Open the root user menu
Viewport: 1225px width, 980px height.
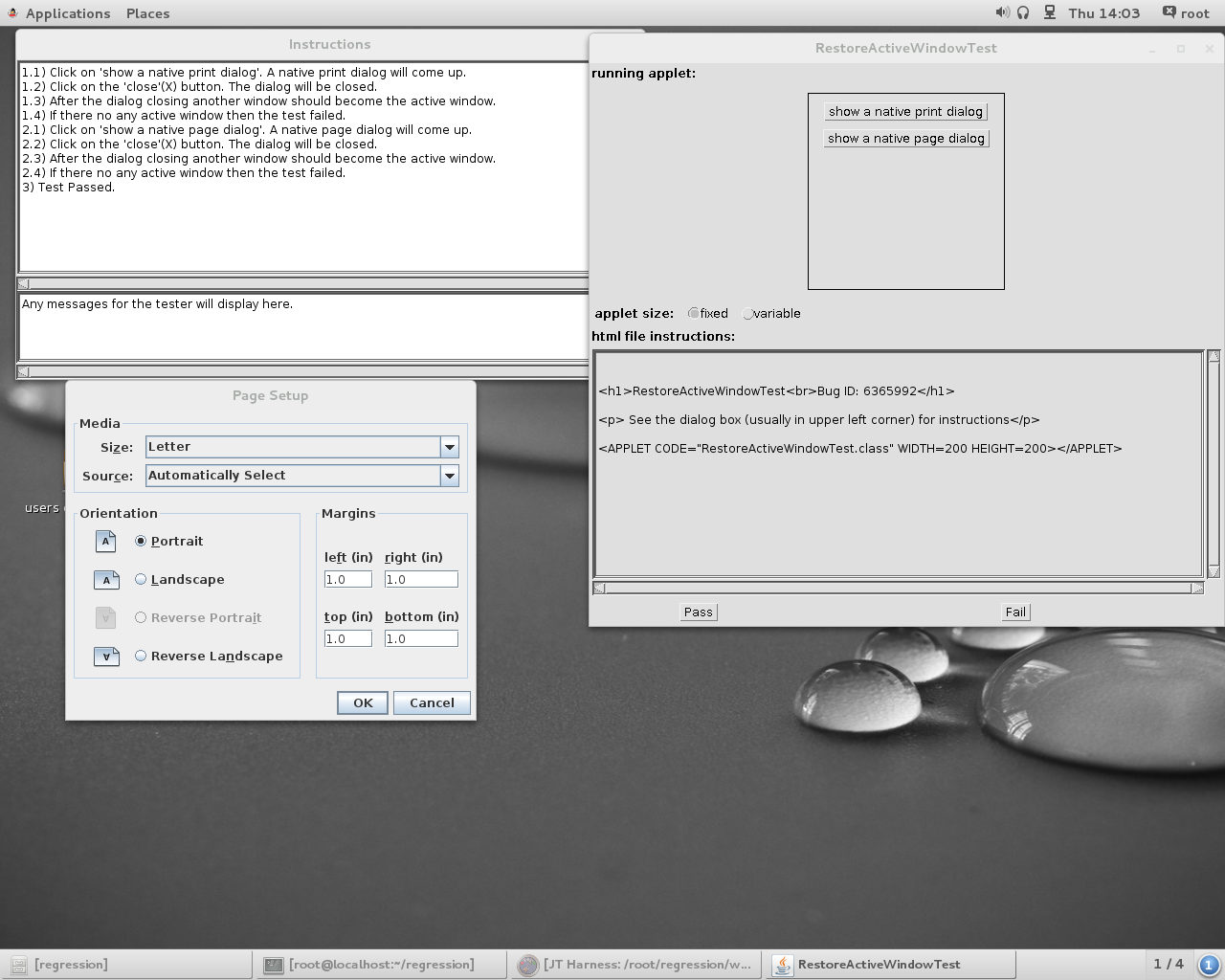point(1186,12)
